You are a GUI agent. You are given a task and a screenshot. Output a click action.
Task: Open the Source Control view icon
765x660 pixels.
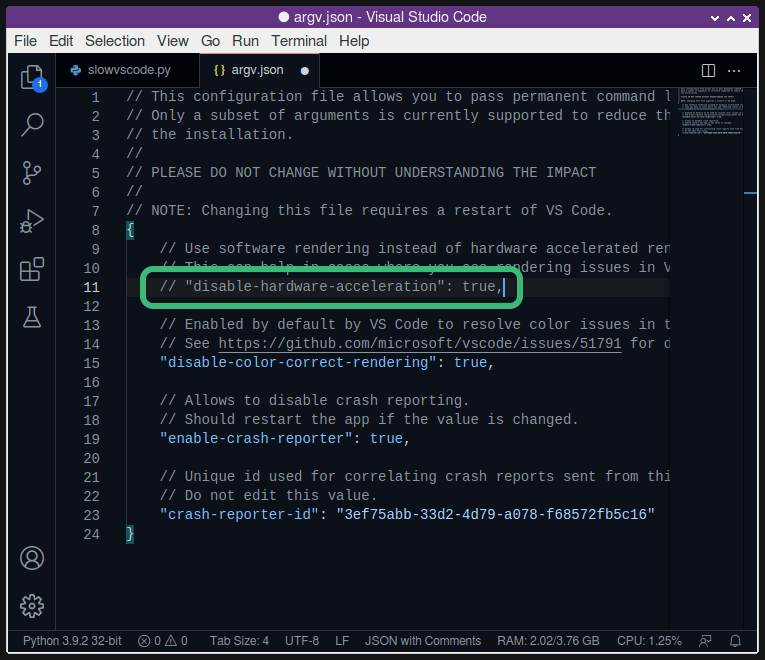(x=32, y=173)
